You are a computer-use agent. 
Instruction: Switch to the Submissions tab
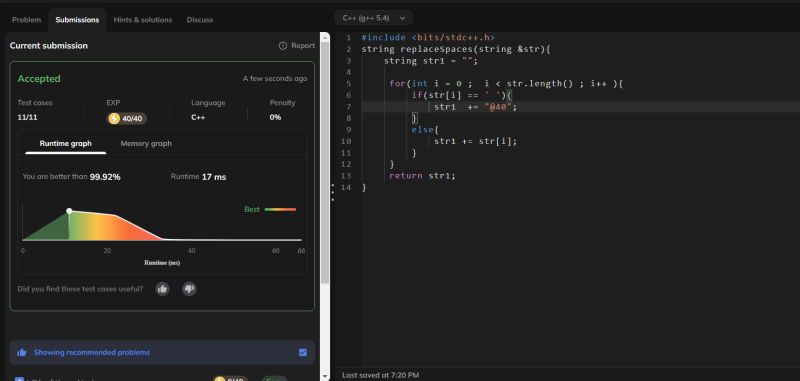click(x=77, y=20)
